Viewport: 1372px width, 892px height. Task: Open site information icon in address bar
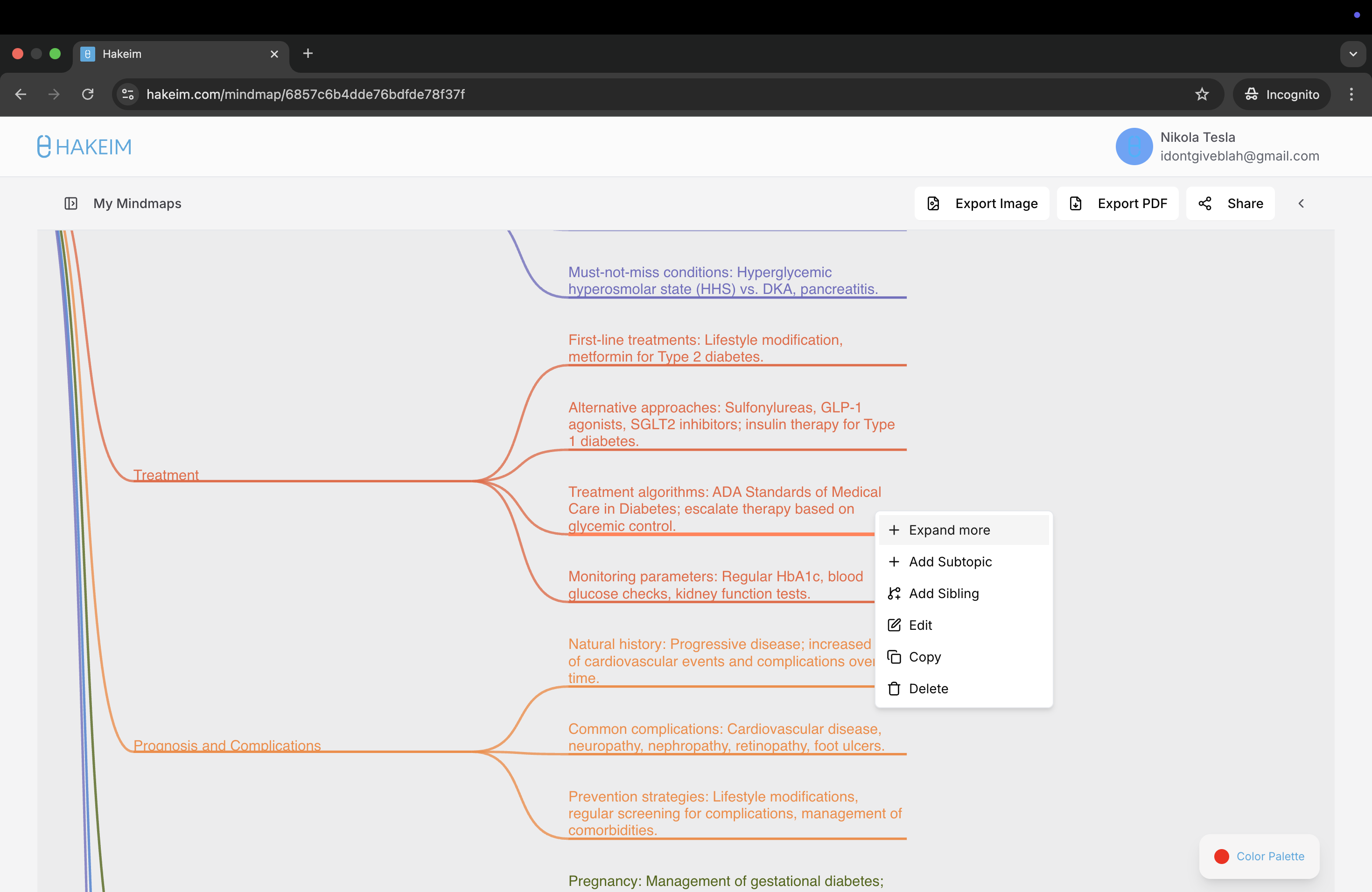[x=128, y=95]
